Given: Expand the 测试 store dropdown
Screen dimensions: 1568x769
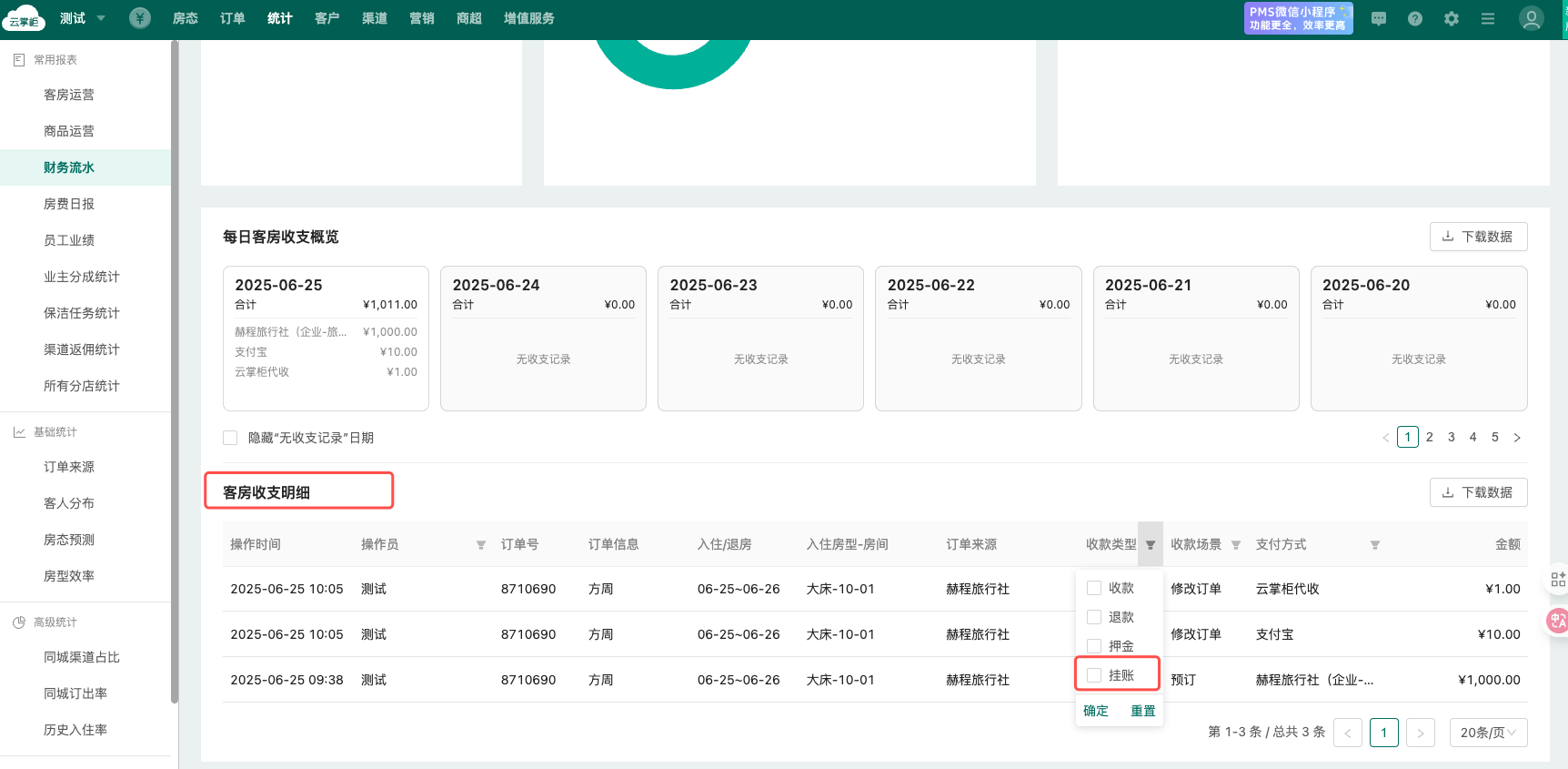Looking at the screenshot, I should coord(83,18).
